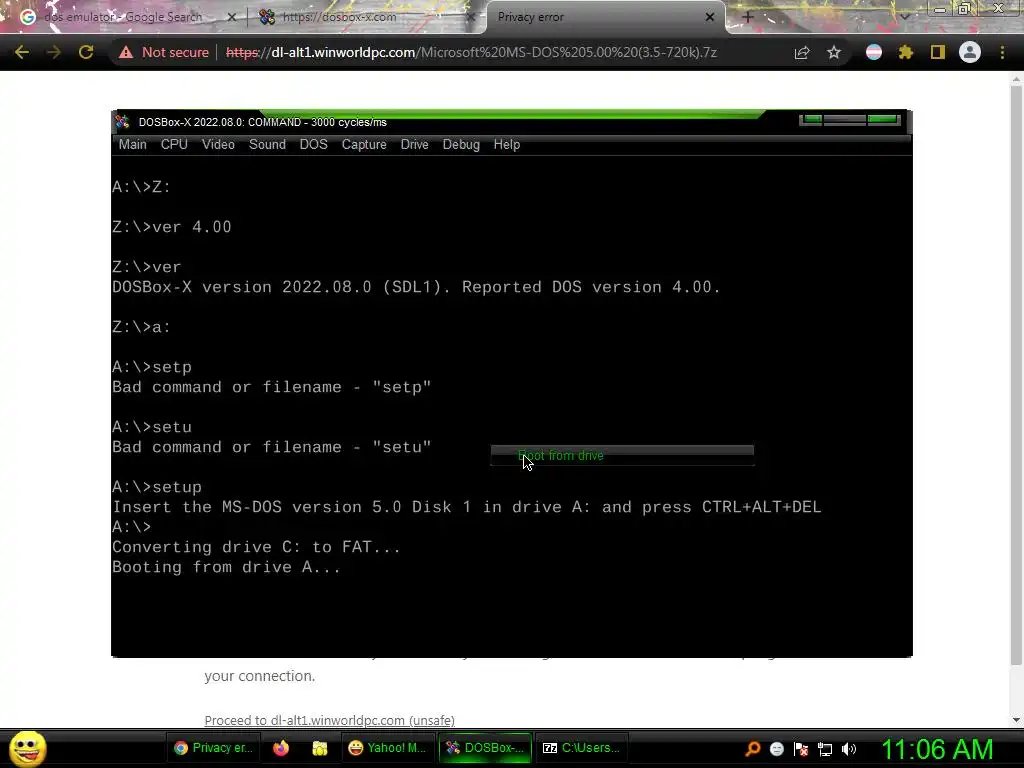The width and height of the screenshot is (1024, 768).
Task: Open the action center flag tray icon
Action: 801,748
